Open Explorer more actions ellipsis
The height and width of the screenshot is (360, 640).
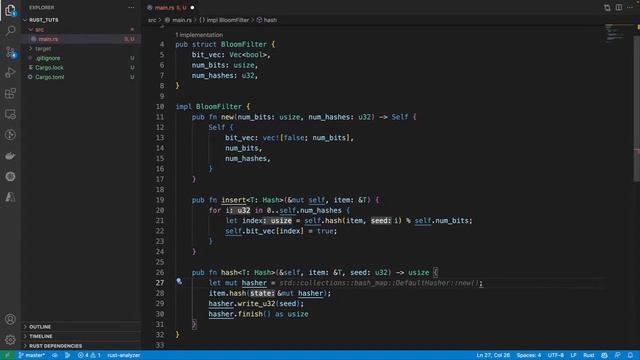pos(131,7)
